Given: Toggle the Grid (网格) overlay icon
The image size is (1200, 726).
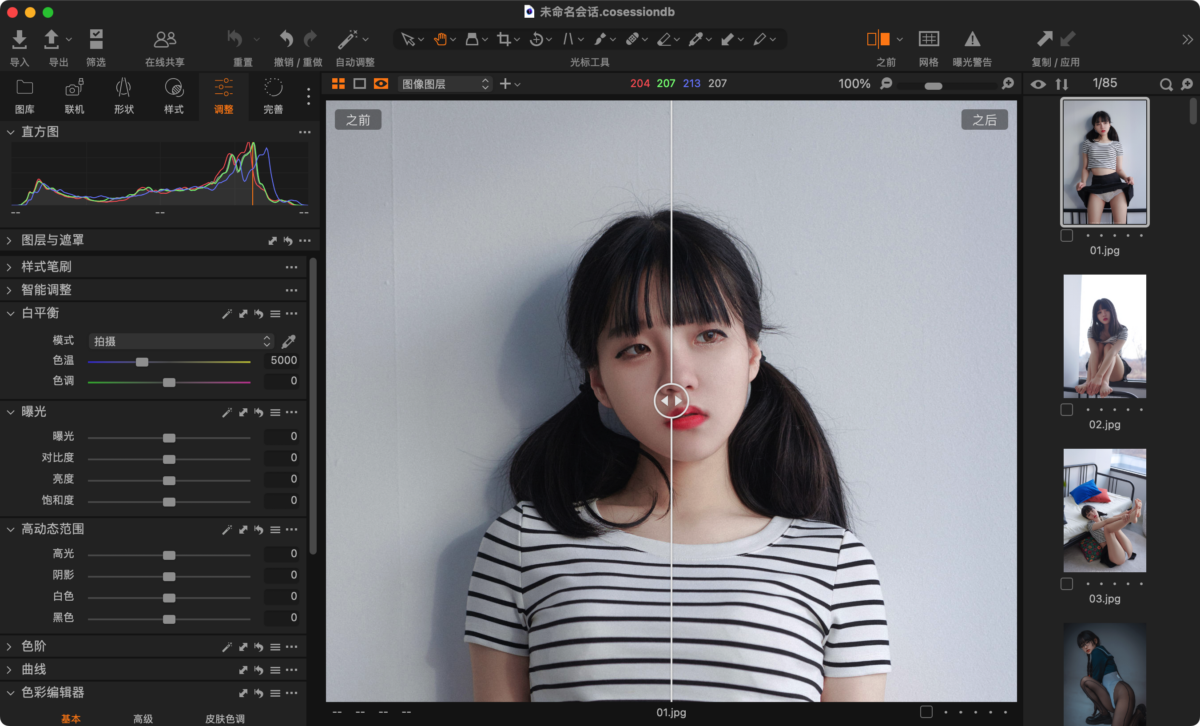Looking at the screenshot, I should pyautogui.click(x=929, y=39).
